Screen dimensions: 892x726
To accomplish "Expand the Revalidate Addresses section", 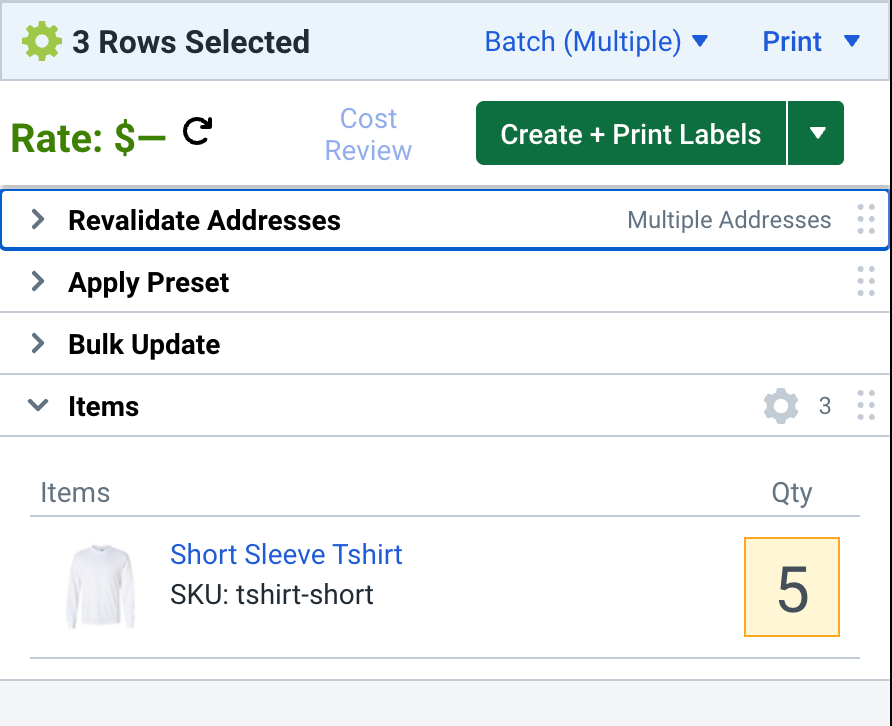I will click(x=38, y=220).
